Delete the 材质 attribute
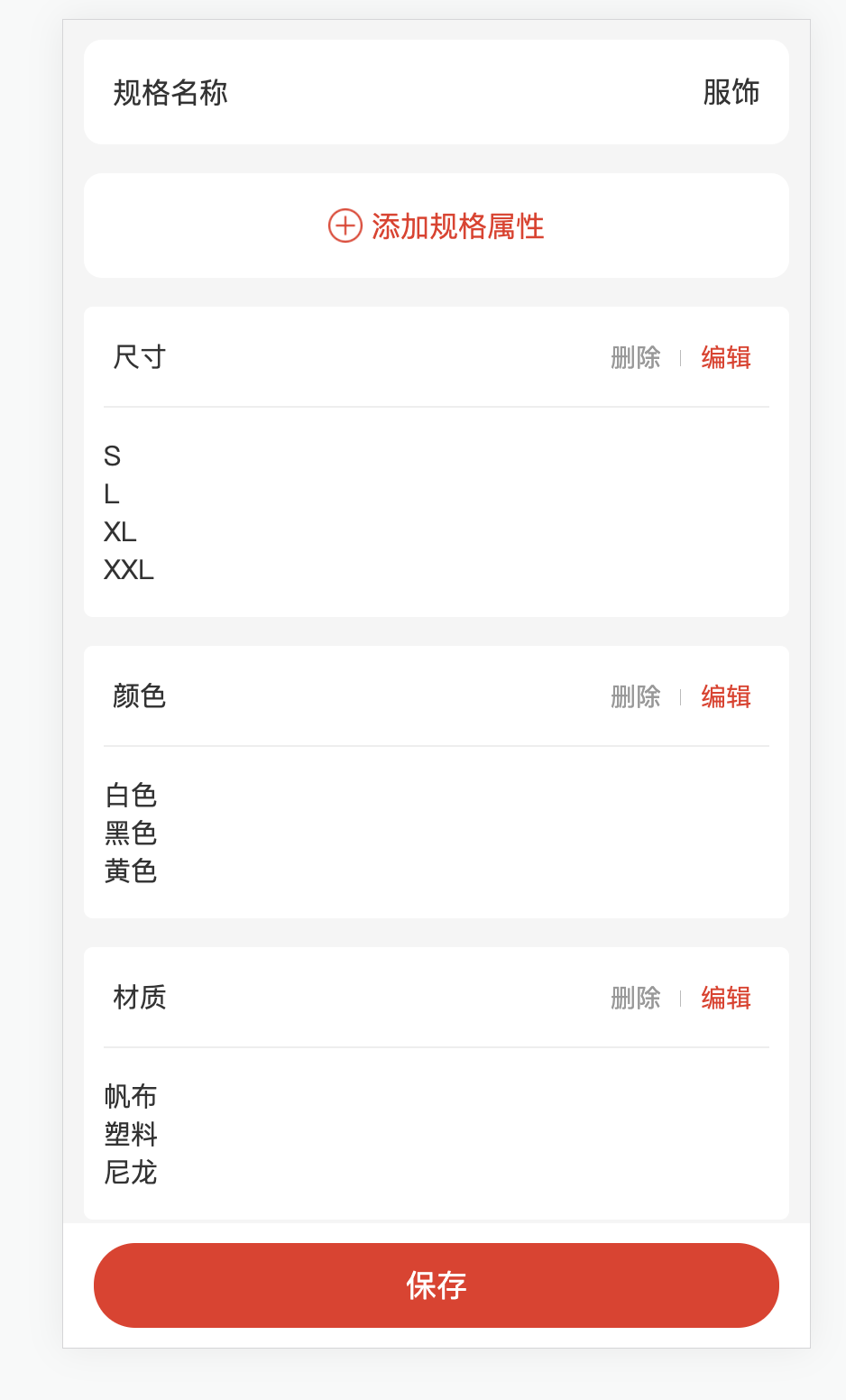Screen dimensions: 846x1400 pos(635,999)
